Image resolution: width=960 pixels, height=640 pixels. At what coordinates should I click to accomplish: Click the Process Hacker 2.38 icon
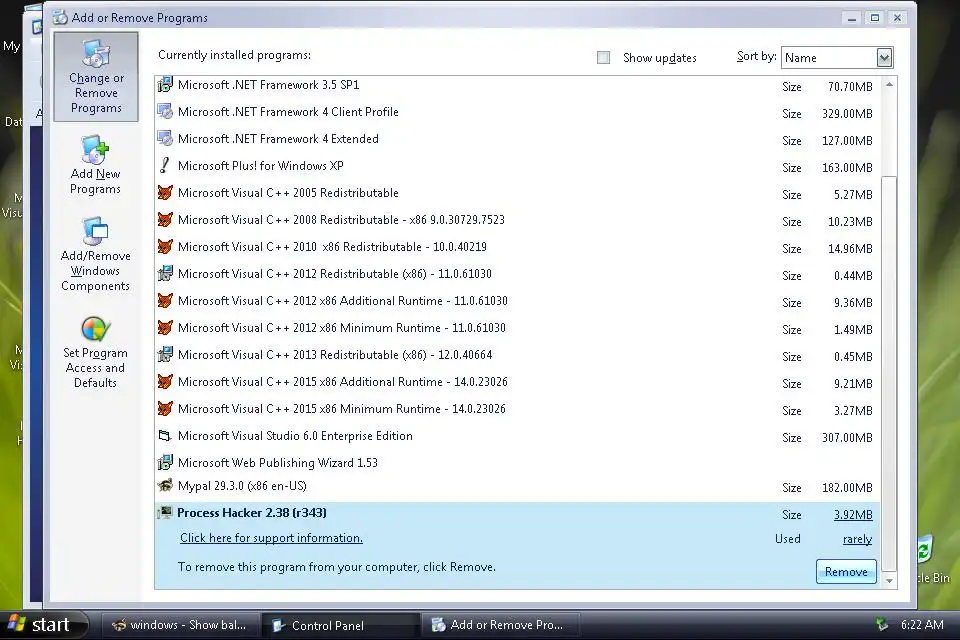tap(165, 513)
